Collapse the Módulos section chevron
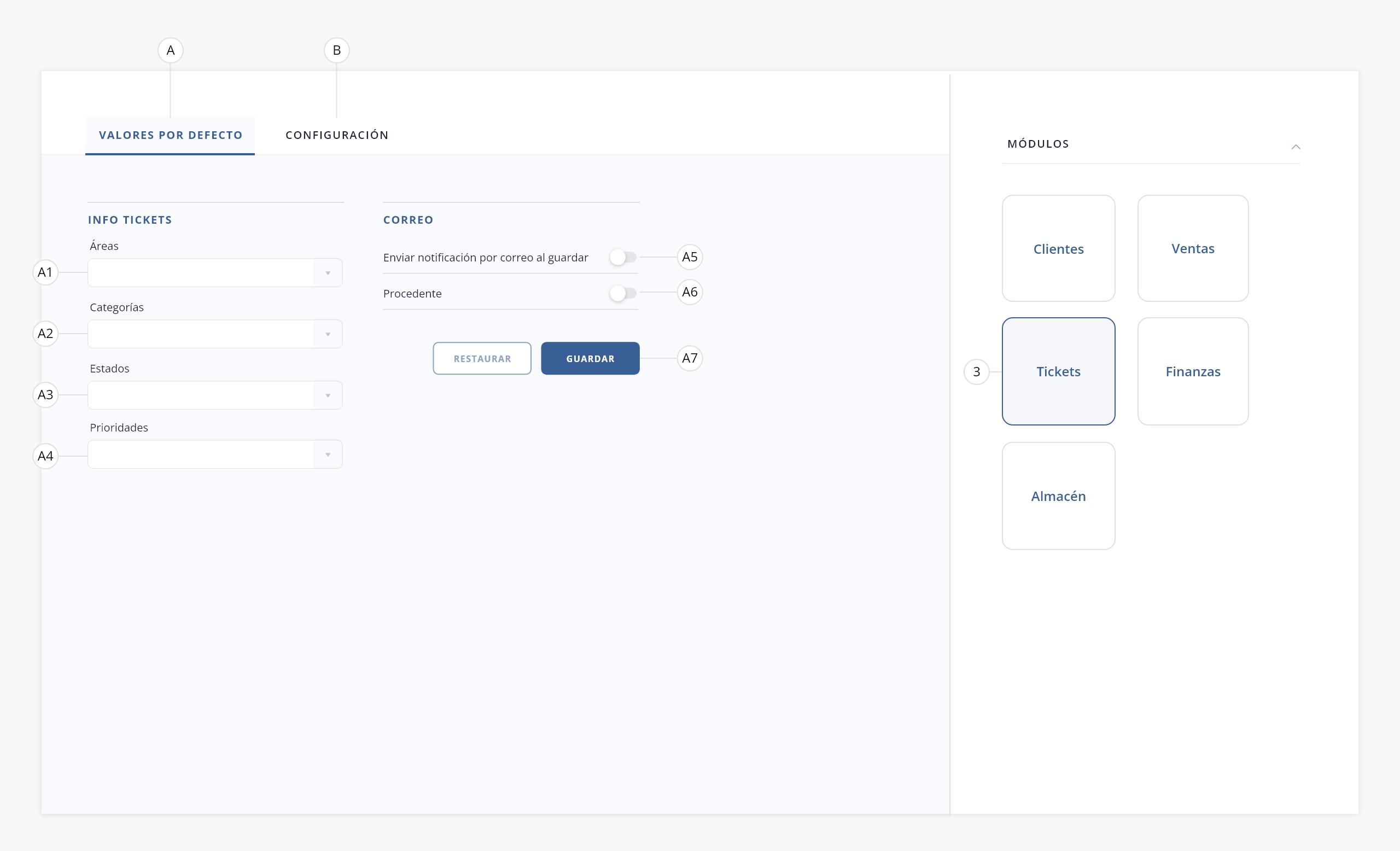Viewport: 1400px width, 851px height. [1296, 147]
